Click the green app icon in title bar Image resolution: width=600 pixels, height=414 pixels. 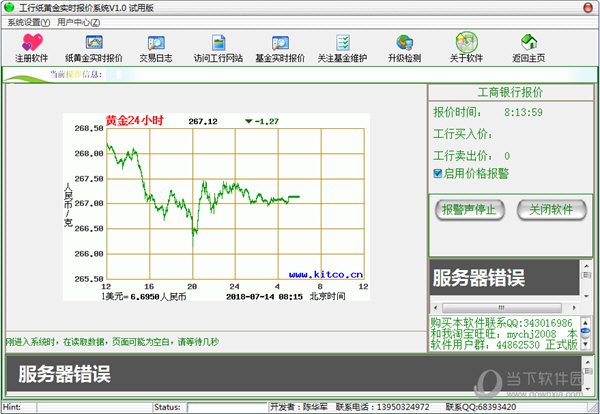(x=9, y=7)
